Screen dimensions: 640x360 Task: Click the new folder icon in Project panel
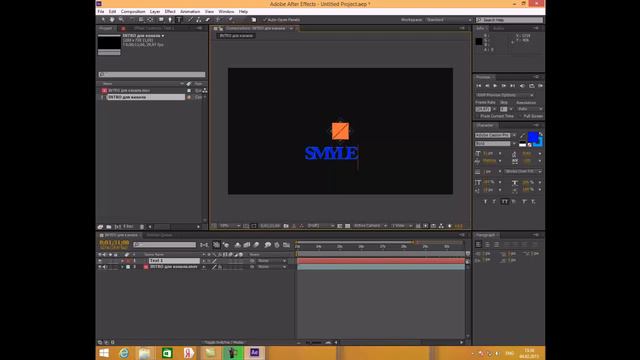pos(109,227)
